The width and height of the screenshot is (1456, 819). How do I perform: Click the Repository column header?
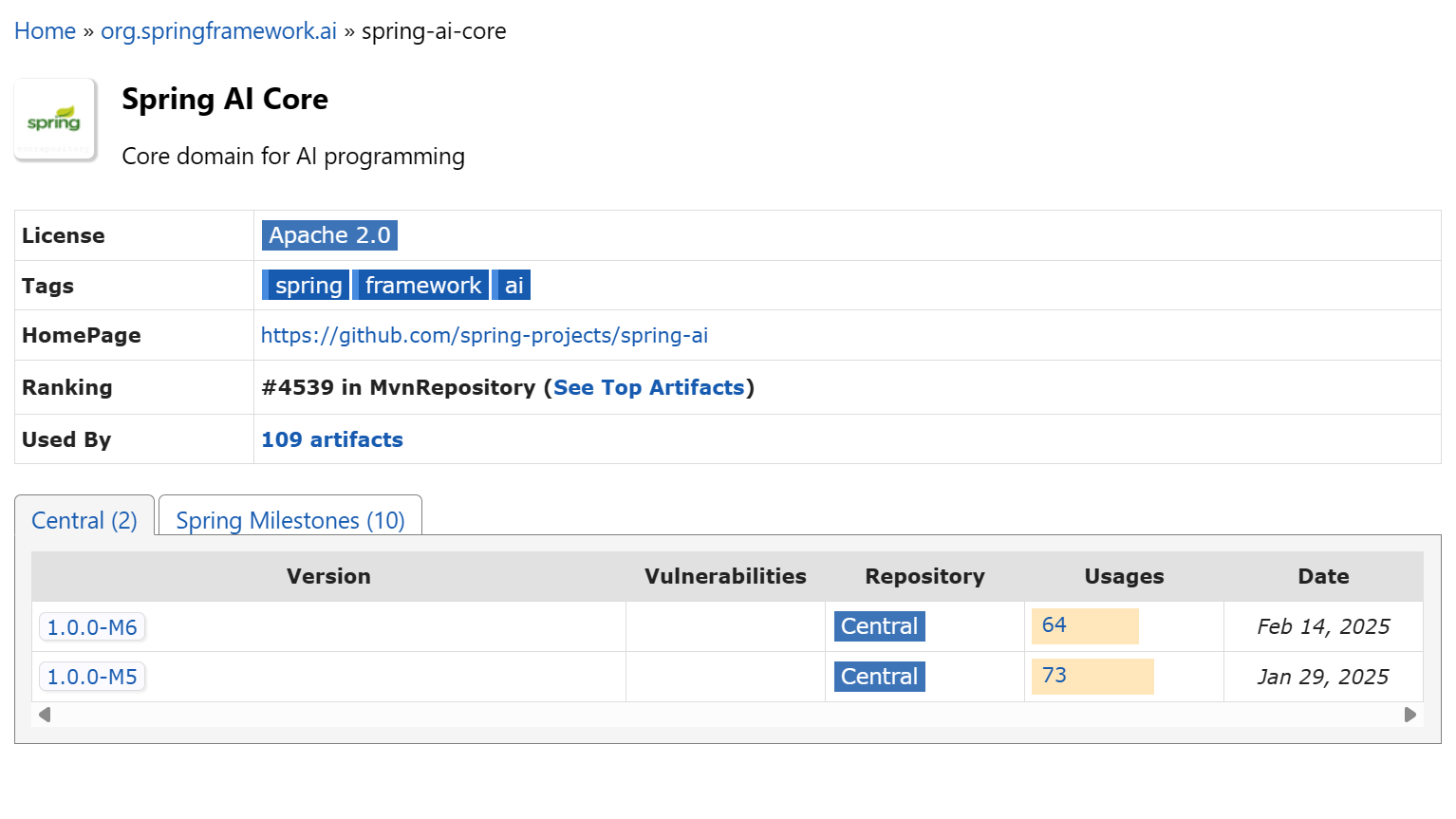(925, 576)
